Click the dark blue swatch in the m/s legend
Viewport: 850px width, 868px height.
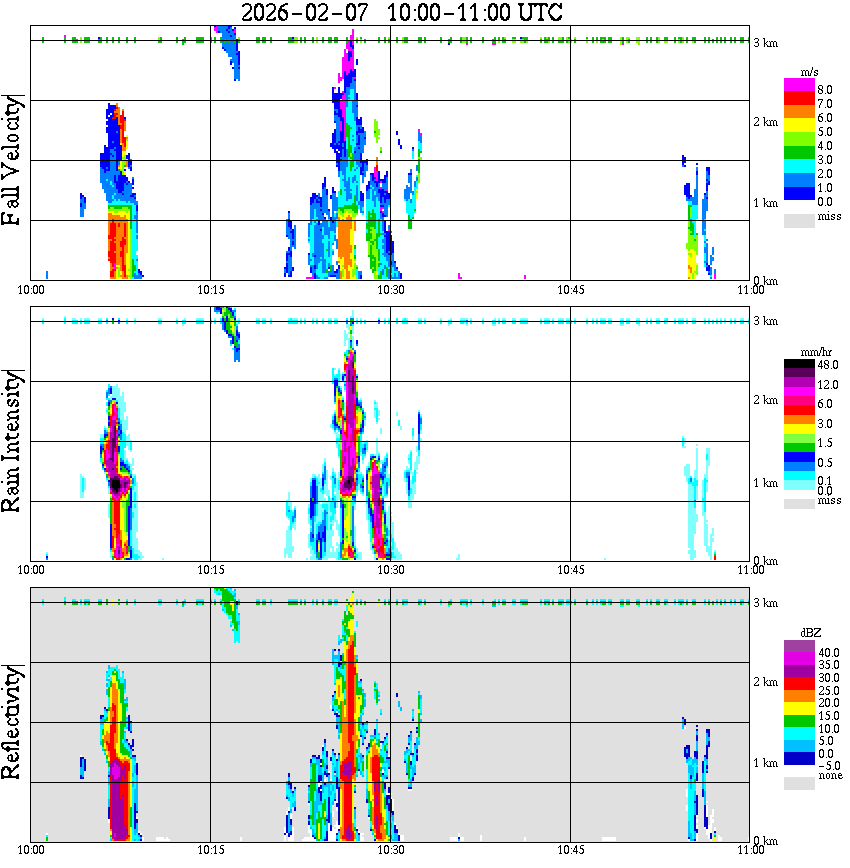pyautogui.click(x=799, y=194)
